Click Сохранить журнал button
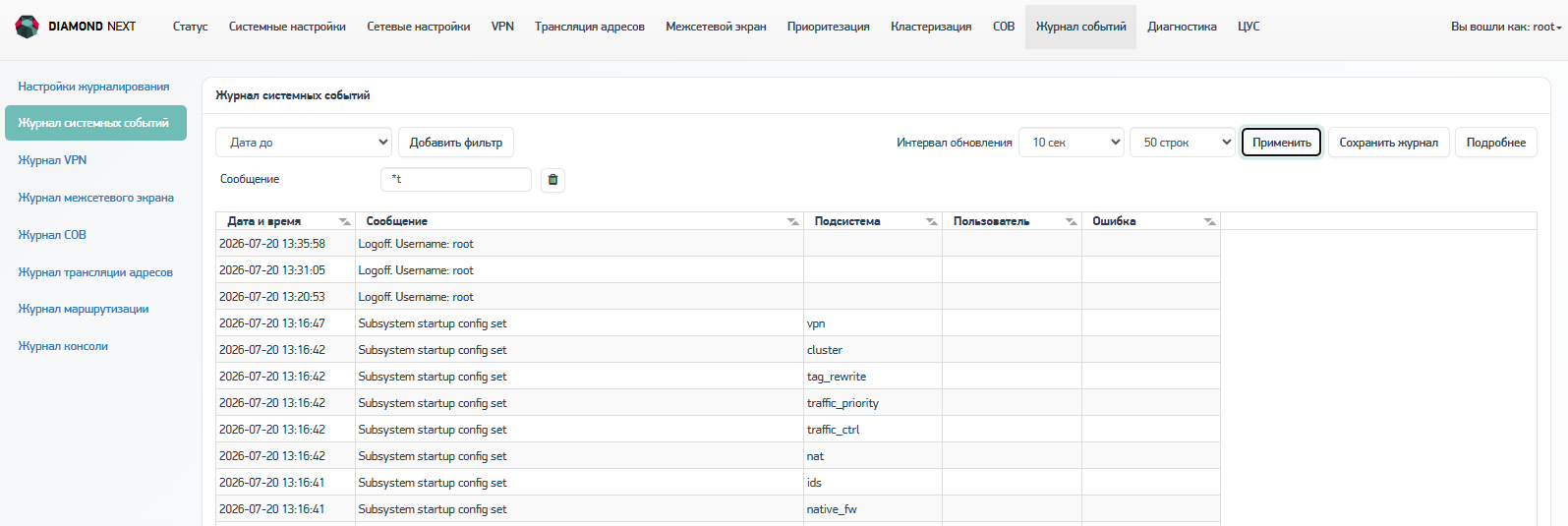Viewport: 1568px width, 526px height. 1388,143
